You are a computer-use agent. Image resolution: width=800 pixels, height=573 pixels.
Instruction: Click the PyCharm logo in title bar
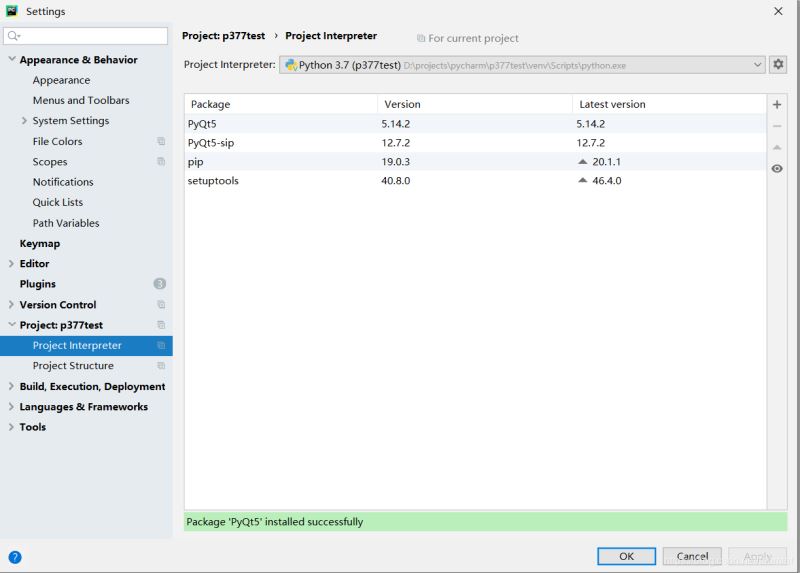coord(12,11)
